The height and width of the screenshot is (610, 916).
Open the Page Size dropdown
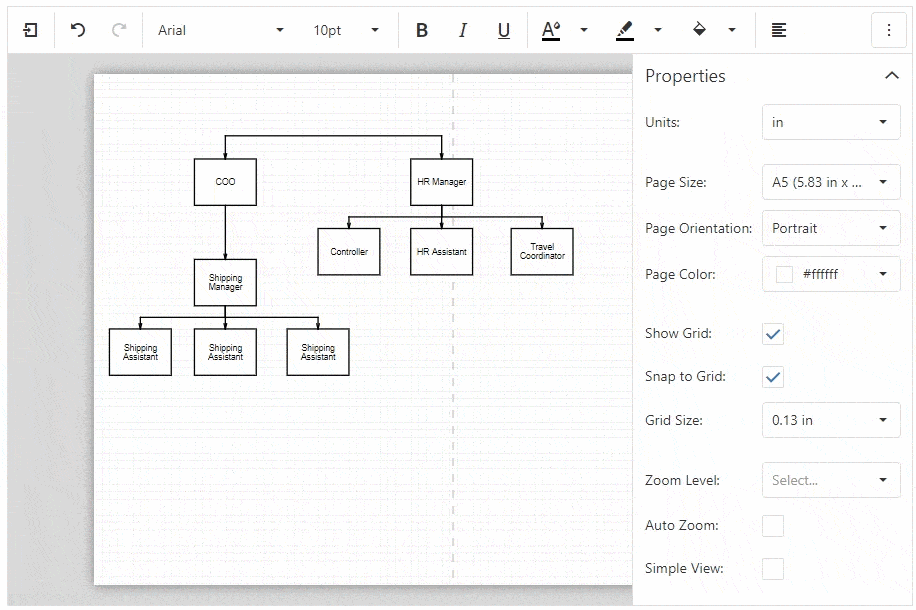tap(830, 182)
